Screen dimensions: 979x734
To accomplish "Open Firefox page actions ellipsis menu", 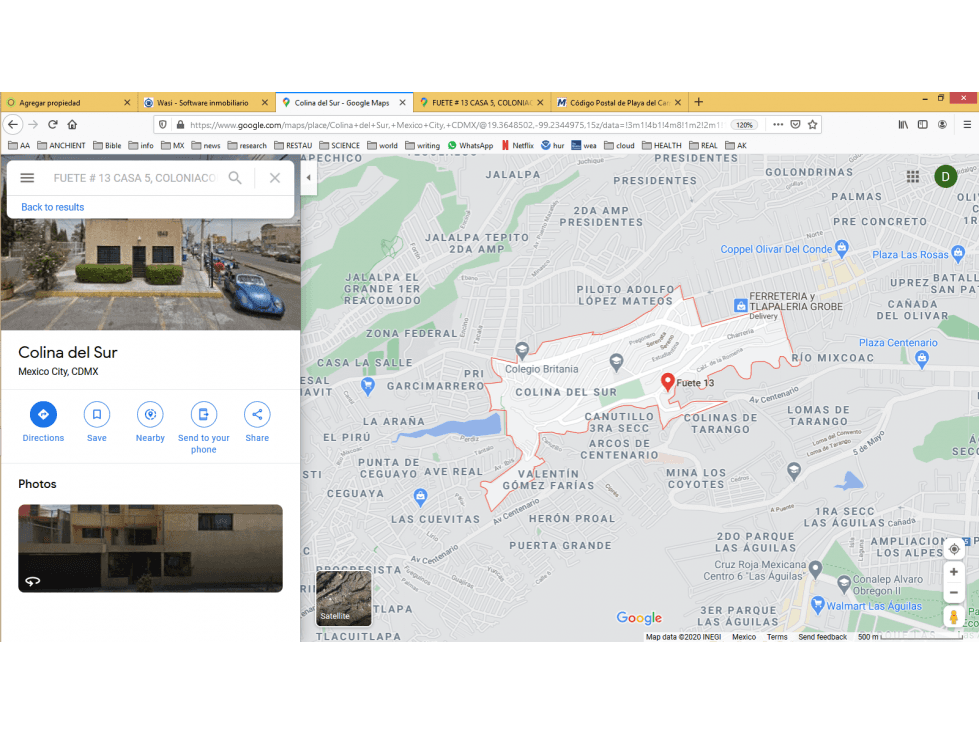I will [x=778, y=124].
